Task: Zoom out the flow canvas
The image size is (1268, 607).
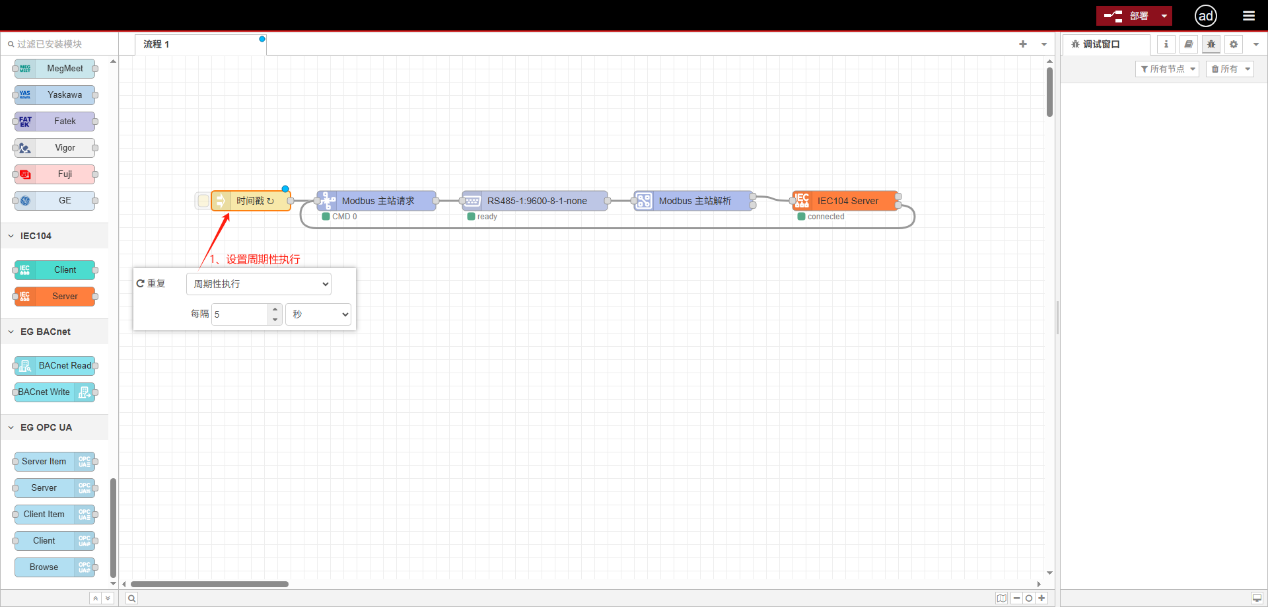Action: pyautogui.click(x=1016, y=598)
